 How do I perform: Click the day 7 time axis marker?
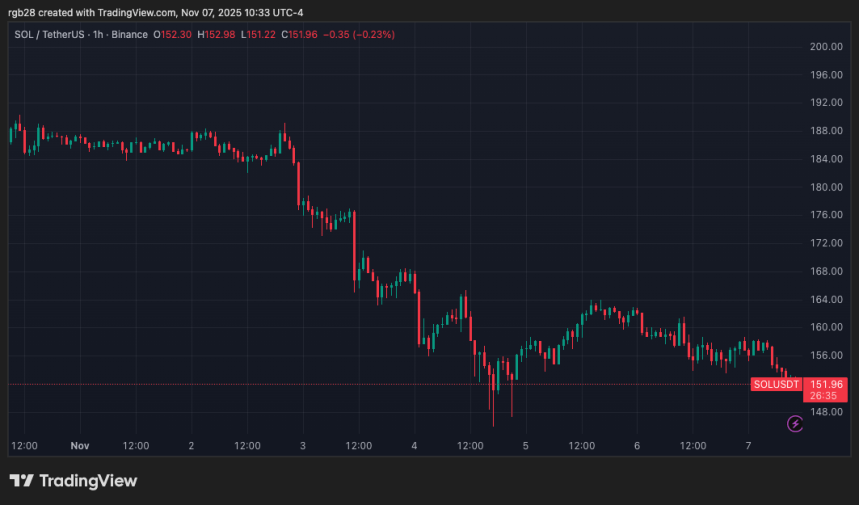click(x=749, y=446)
